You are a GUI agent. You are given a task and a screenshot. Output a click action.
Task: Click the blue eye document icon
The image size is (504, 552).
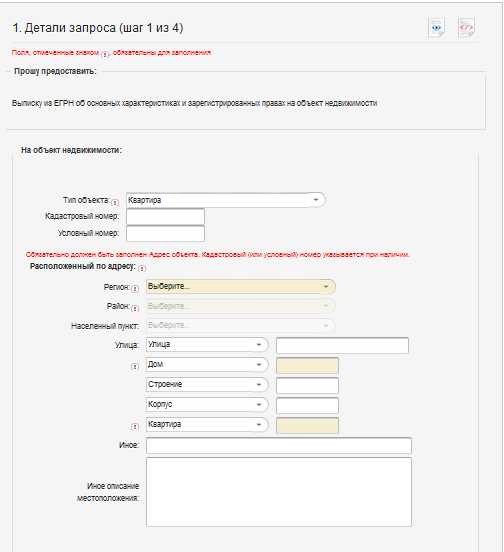point(437,27)
